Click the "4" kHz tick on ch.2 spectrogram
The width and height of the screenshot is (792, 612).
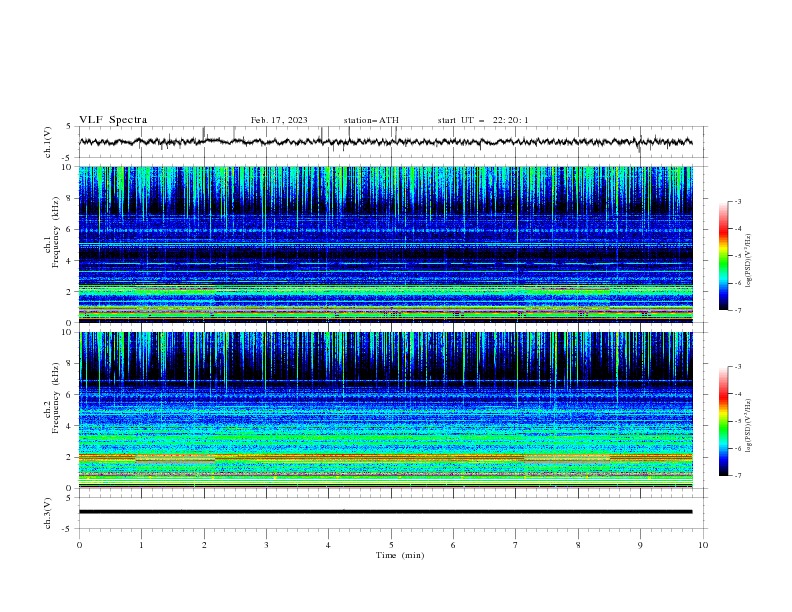(x=69, y=426)
